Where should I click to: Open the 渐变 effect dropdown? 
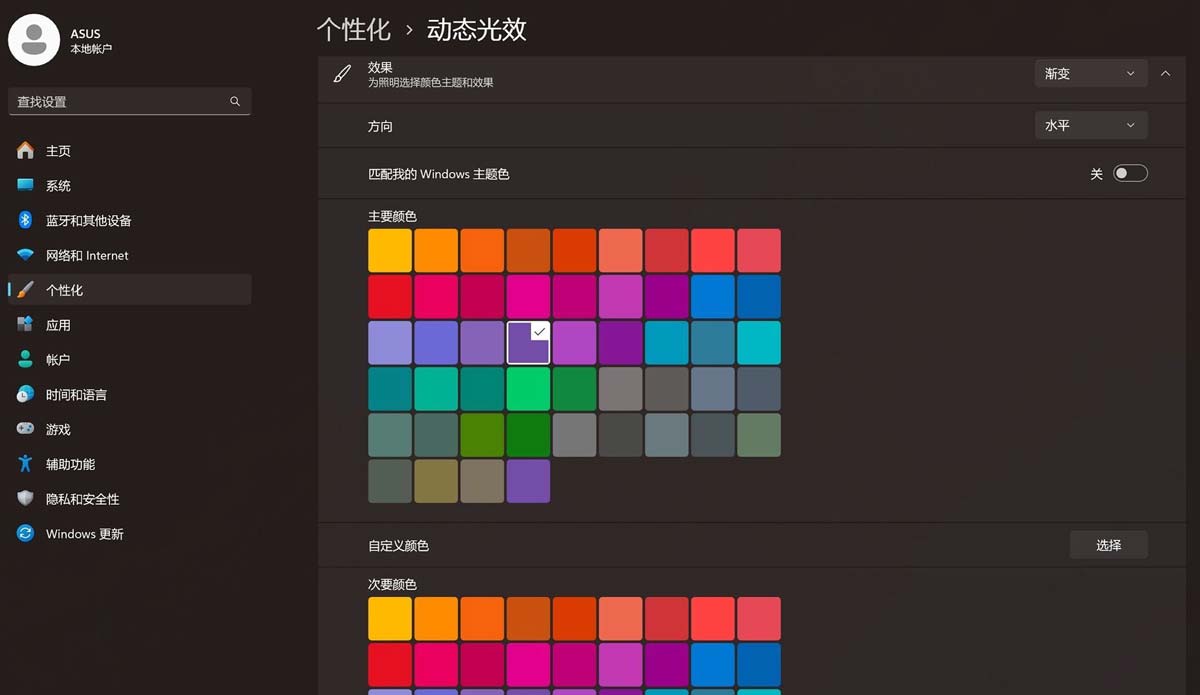[x=1090, y=73]
